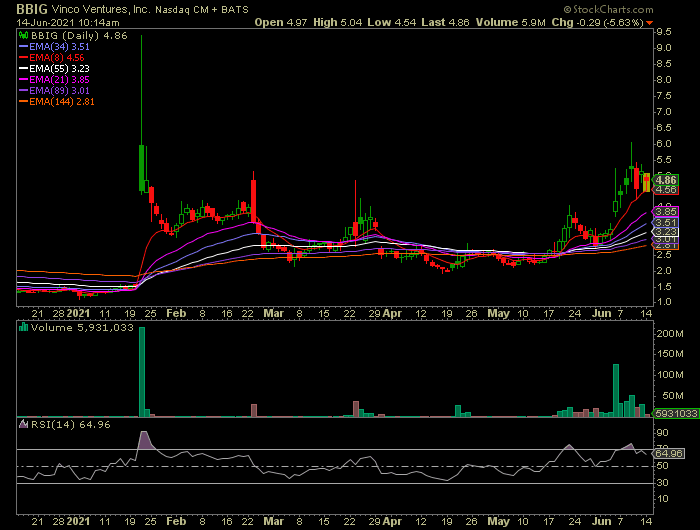Click the white 3.23 EMA price tag

pyautogui.click(x=666, y=232)
